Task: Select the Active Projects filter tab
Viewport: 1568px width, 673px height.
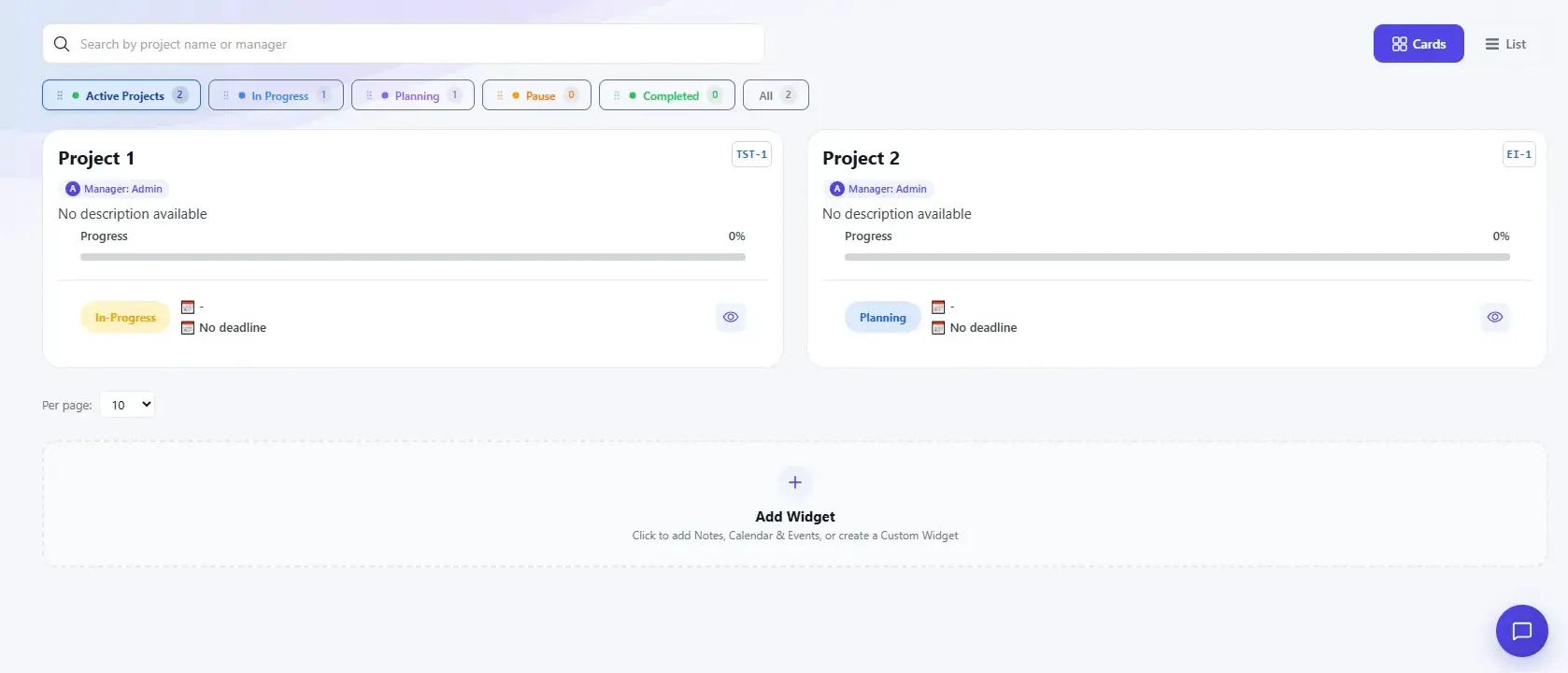Action: pyautogui.click(x=121, y=95)
